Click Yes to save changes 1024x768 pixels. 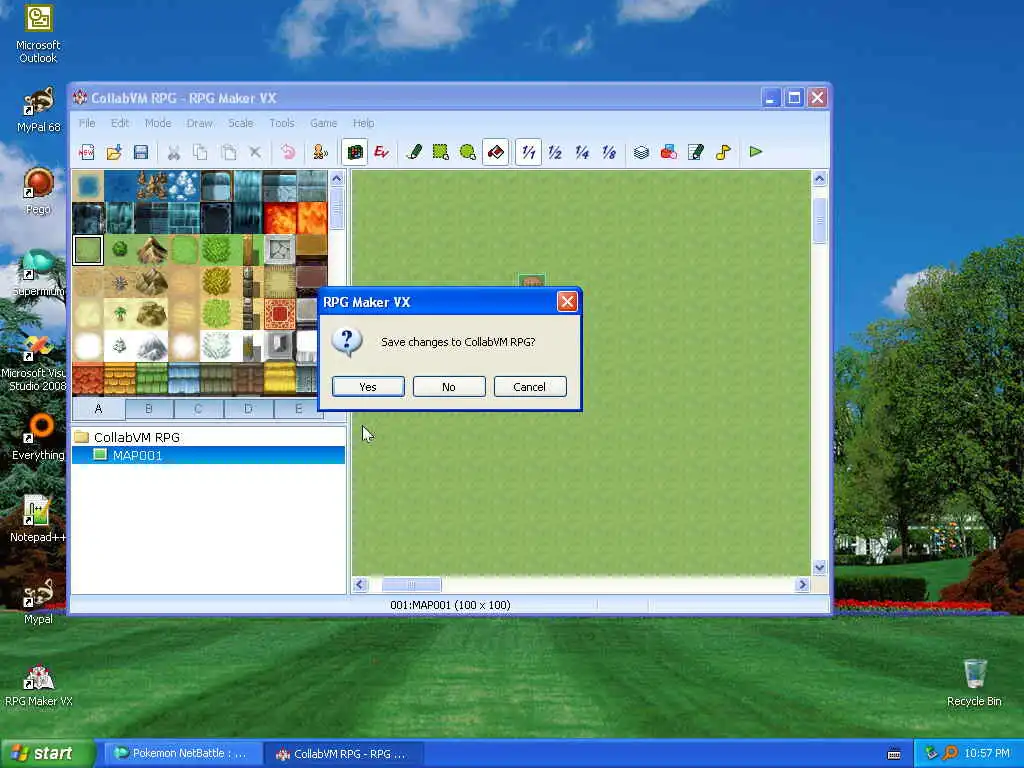(x=368, y=387)
